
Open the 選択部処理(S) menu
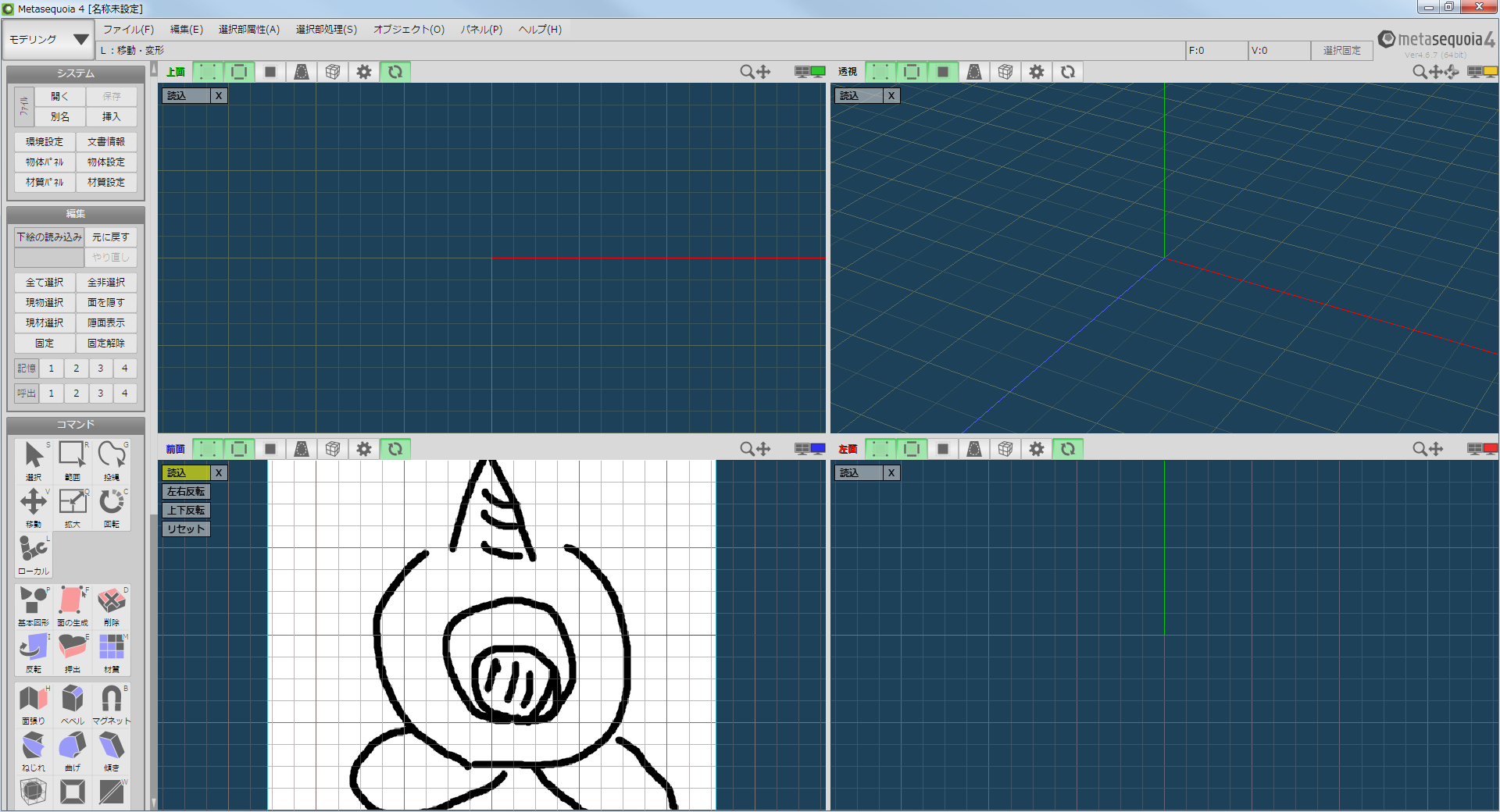pyautogui.click(x=327, y=30)
